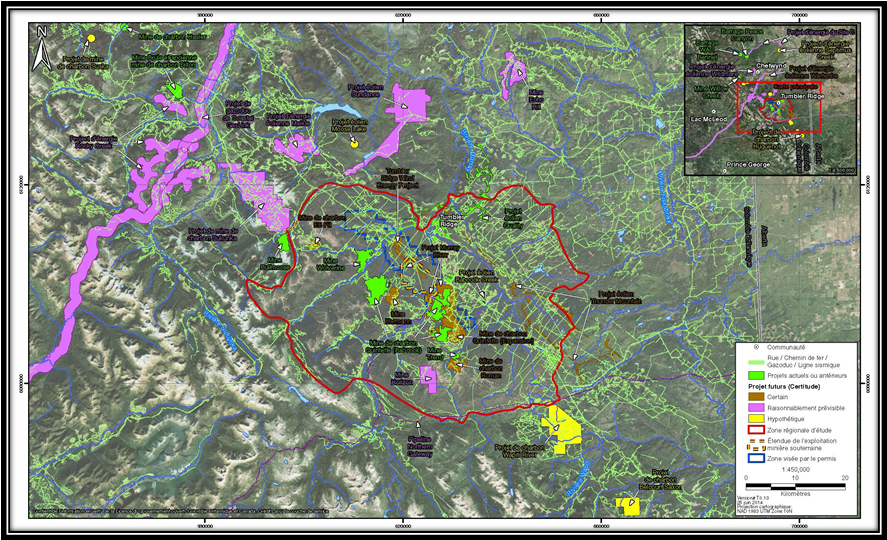887x540 pixels.
Task: Click the kilometre scale bar
Action: click(797, 483)
